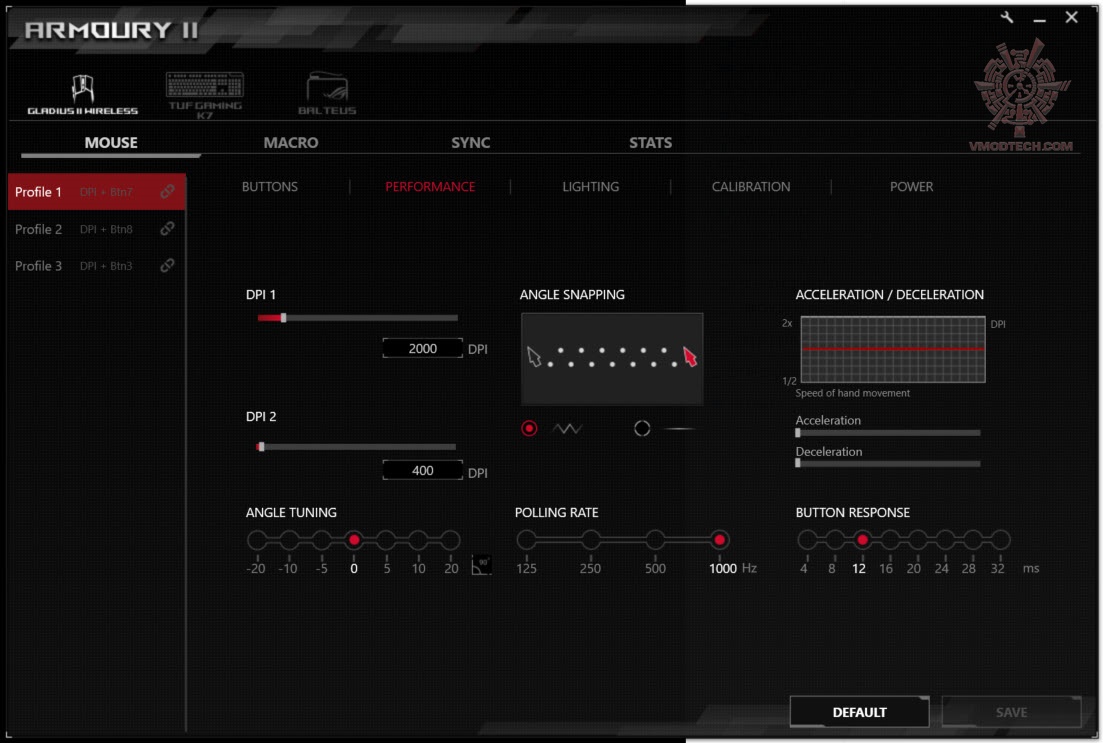
Task: Select Profile 3 in the sidebar
Action: (97, 265)
